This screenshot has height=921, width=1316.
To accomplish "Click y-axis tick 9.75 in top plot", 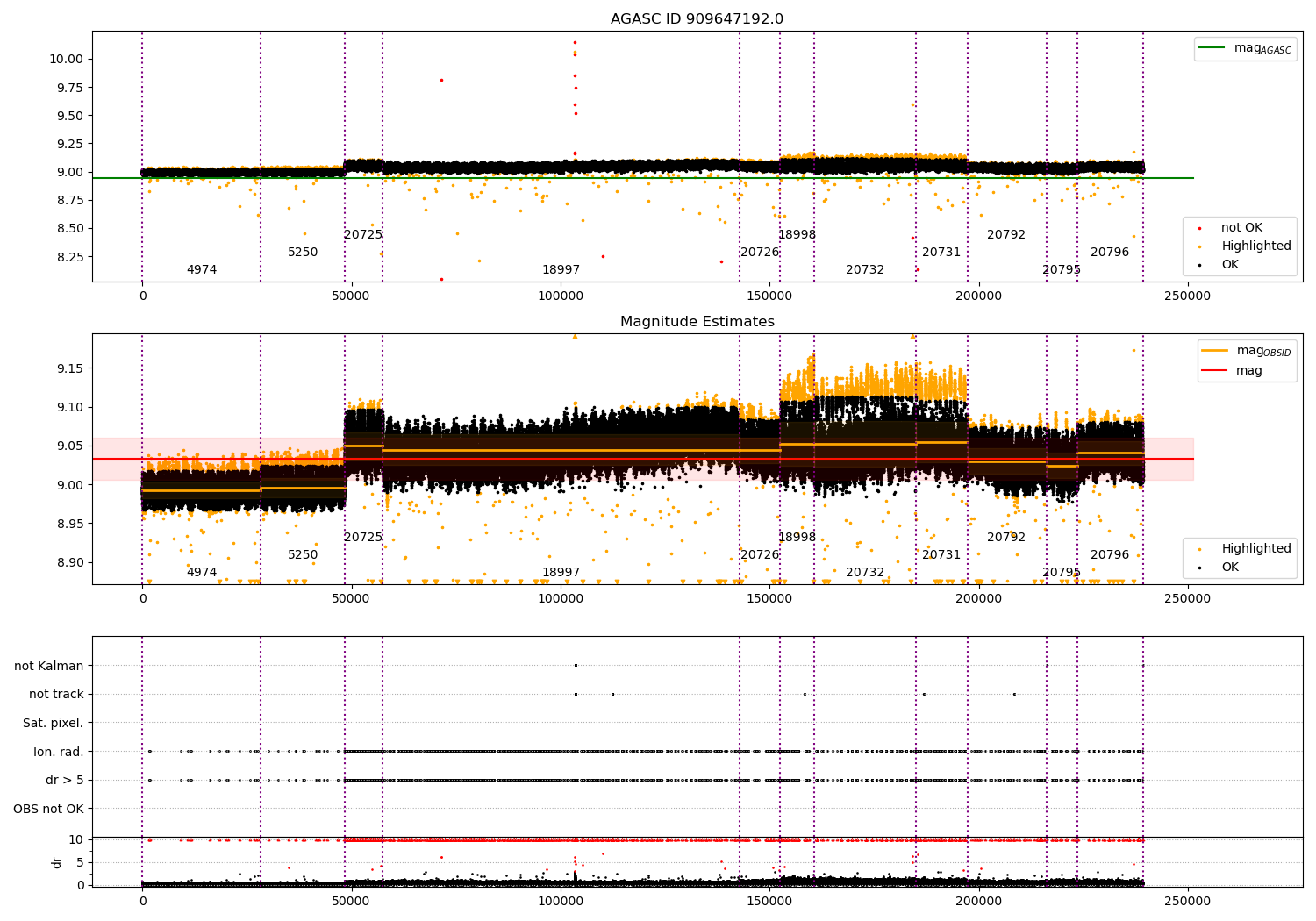I will pyautogui.click(x=69, y=88).
